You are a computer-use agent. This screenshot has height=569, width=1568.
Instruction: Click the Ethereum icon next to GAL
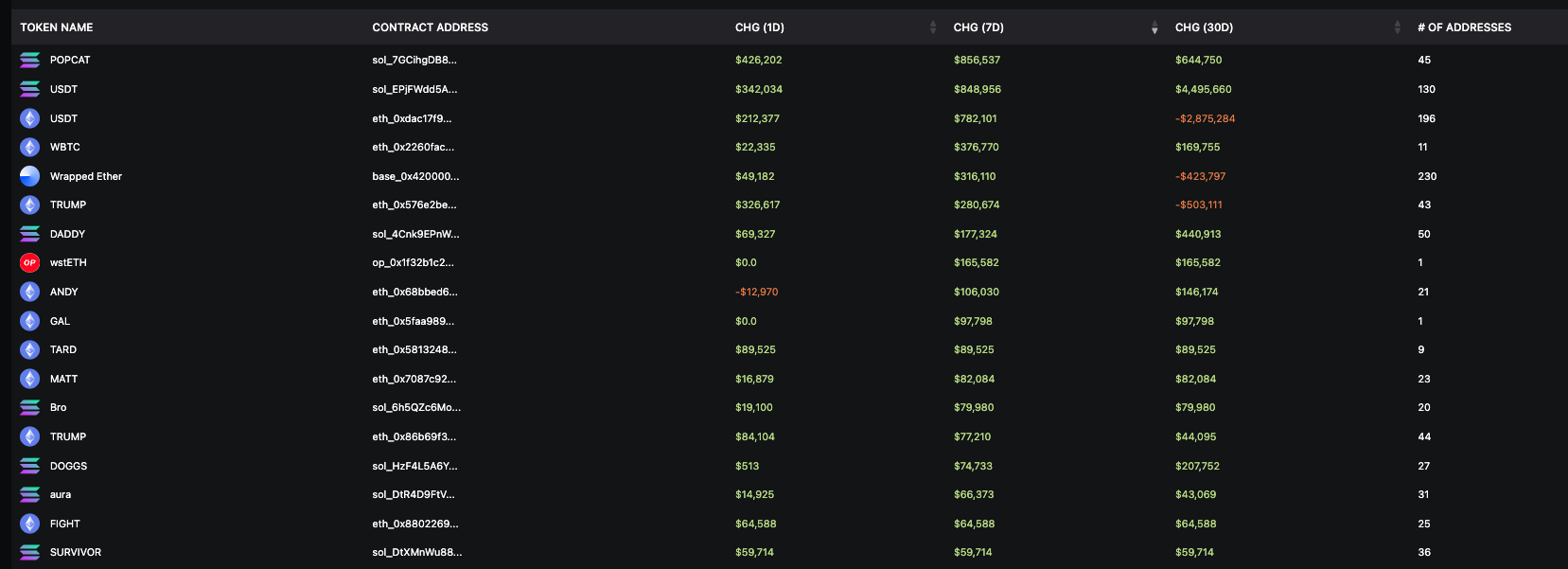30,321
